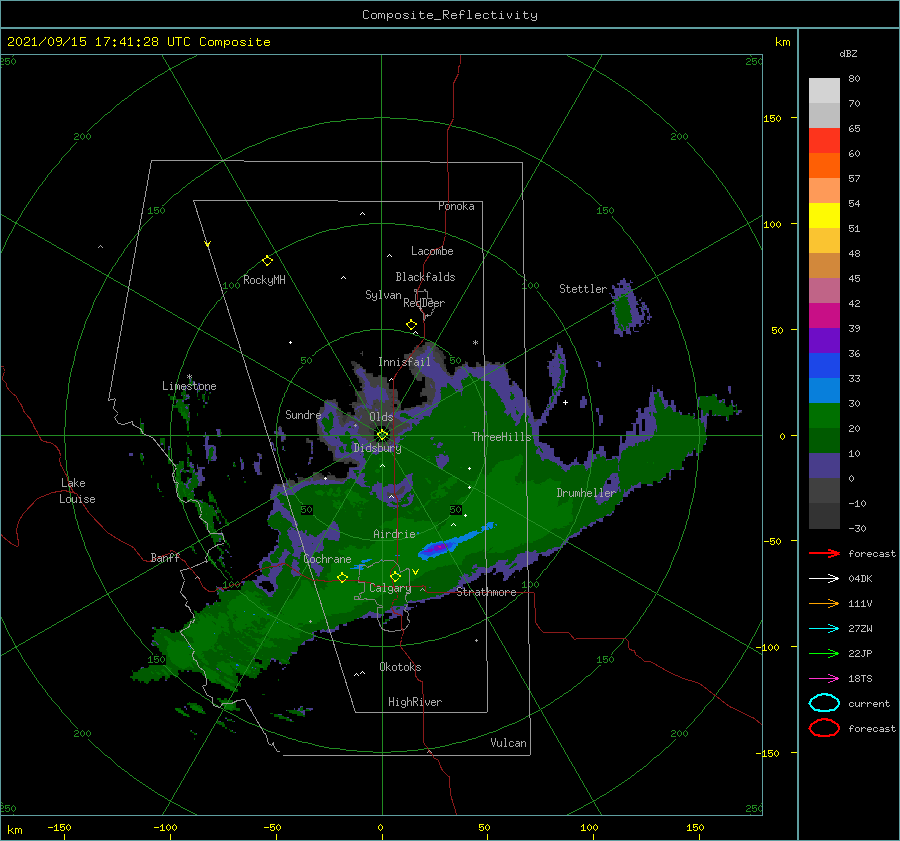Click the Composite_Reflectivity title
Screen dimensions: 900x841
450,15
